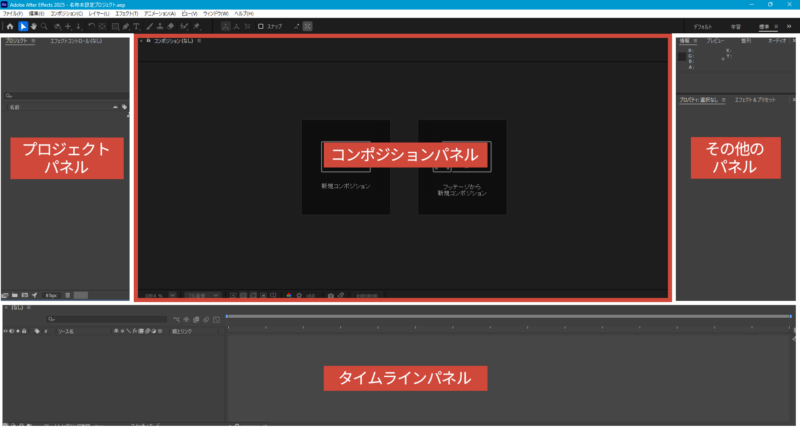Image resolution: width=800 pixels, height=430 pixels.
Task: Select the Zoom magnifier tool
Action: (44, 26)
